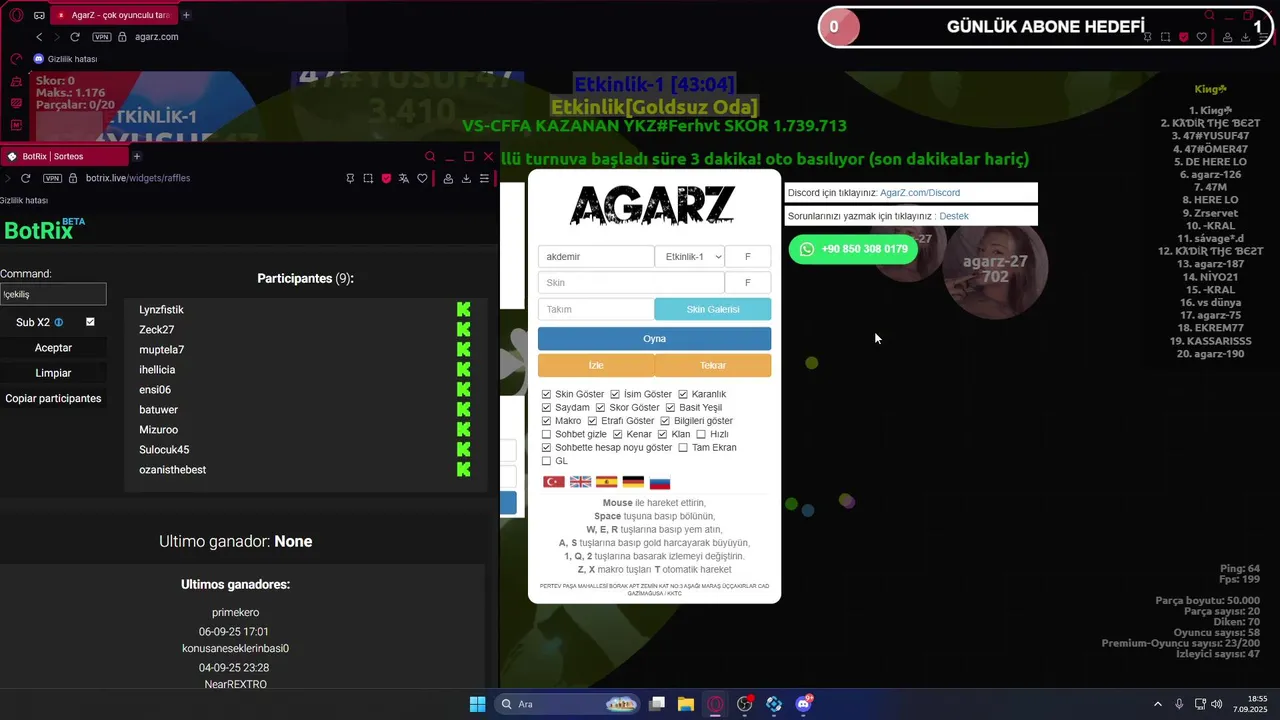Focus the Takım input field
The width and height of the screenshot is (1280, 720).
pyautogui.click(x=596, y=309)
